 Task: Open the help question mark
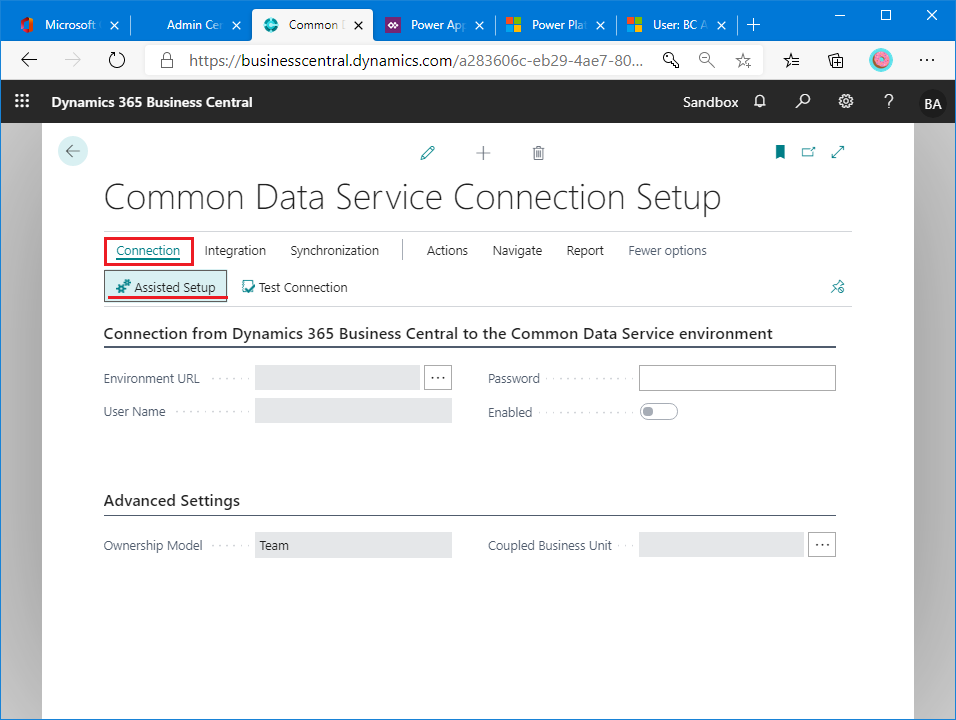[x=888, y=101]
